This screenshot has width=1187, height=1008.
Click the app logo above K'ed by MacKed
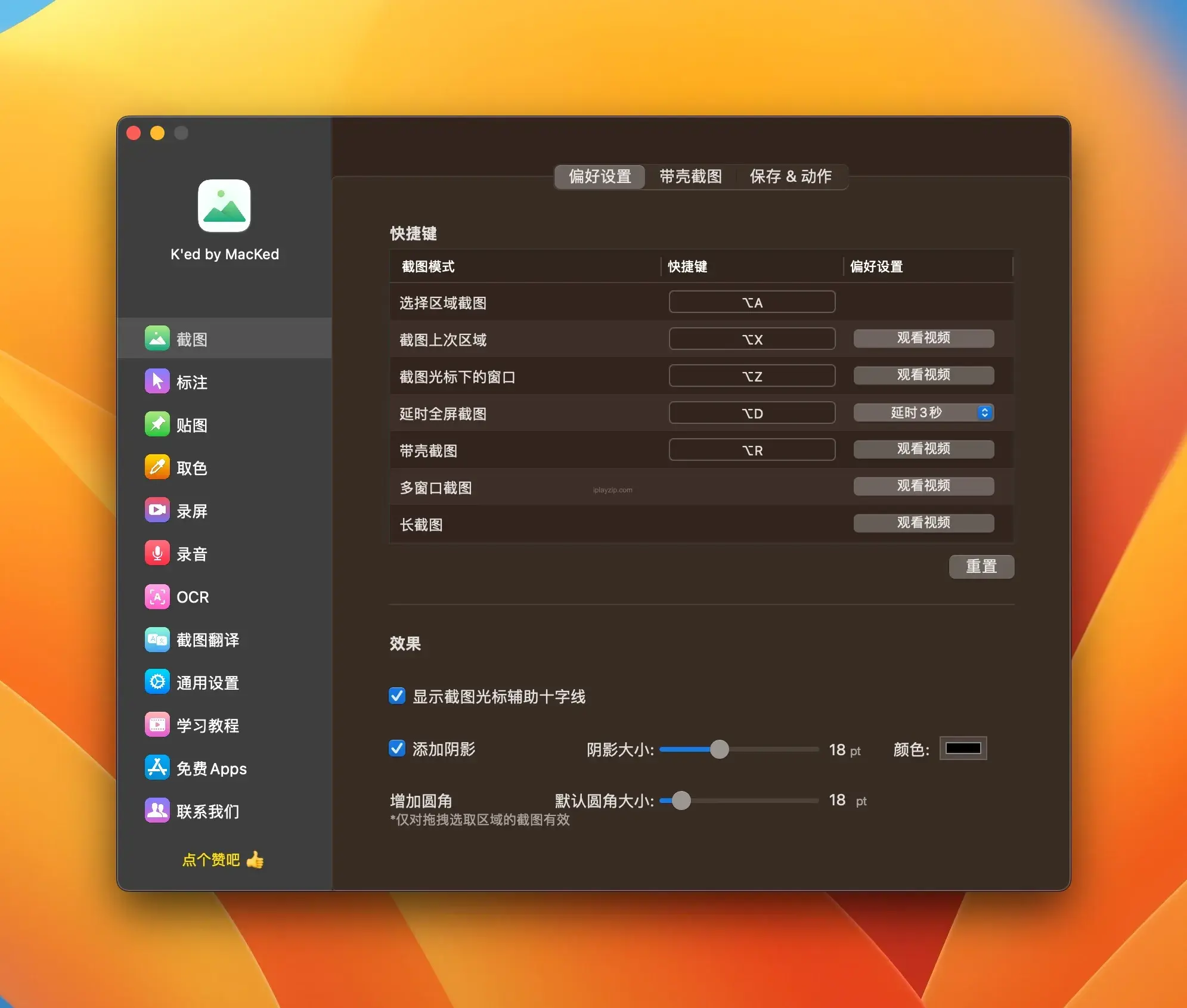click(x=224, y=206)
